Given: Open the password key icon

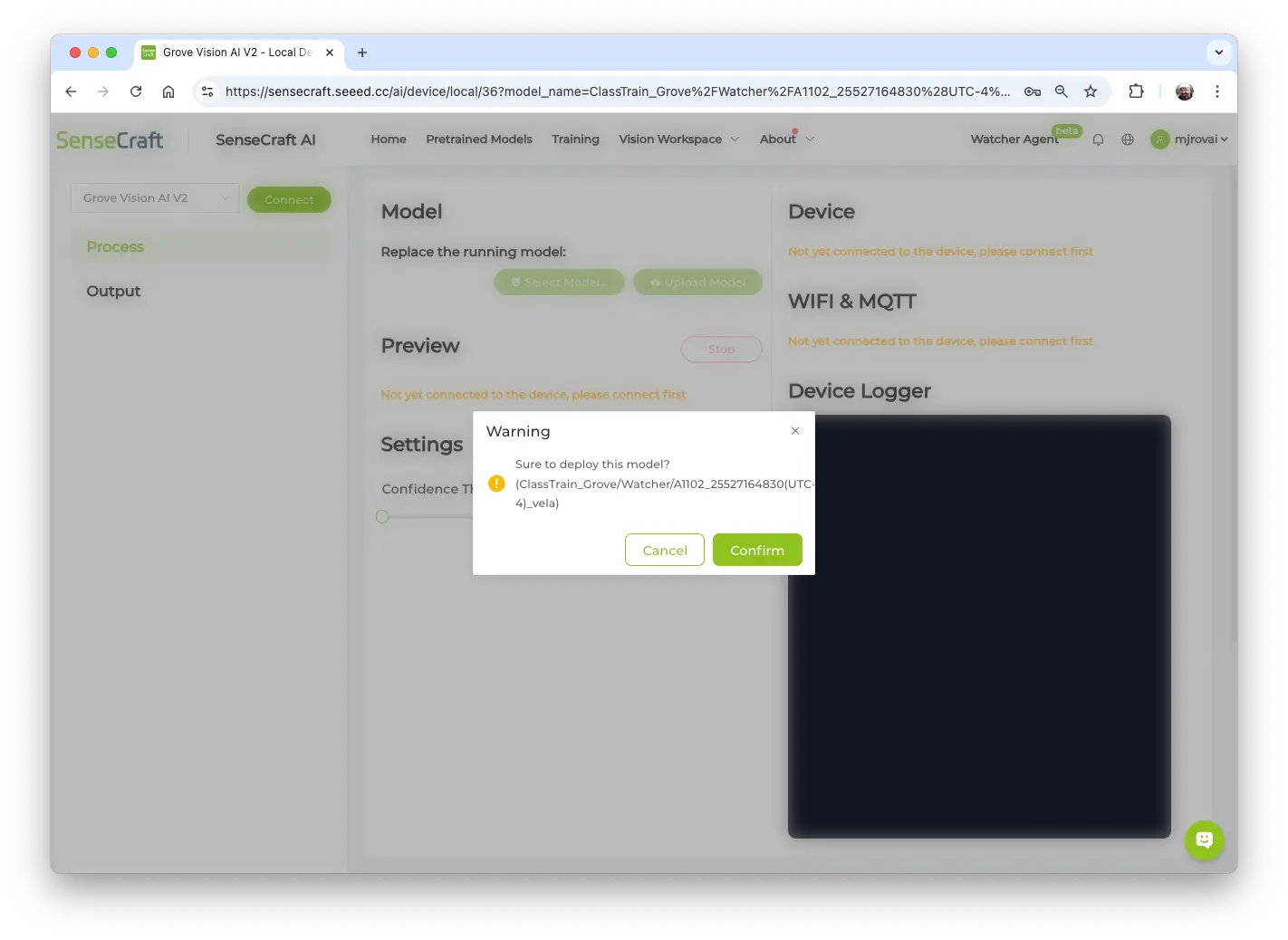Looking at the screenshot, I should point(1033,91).
